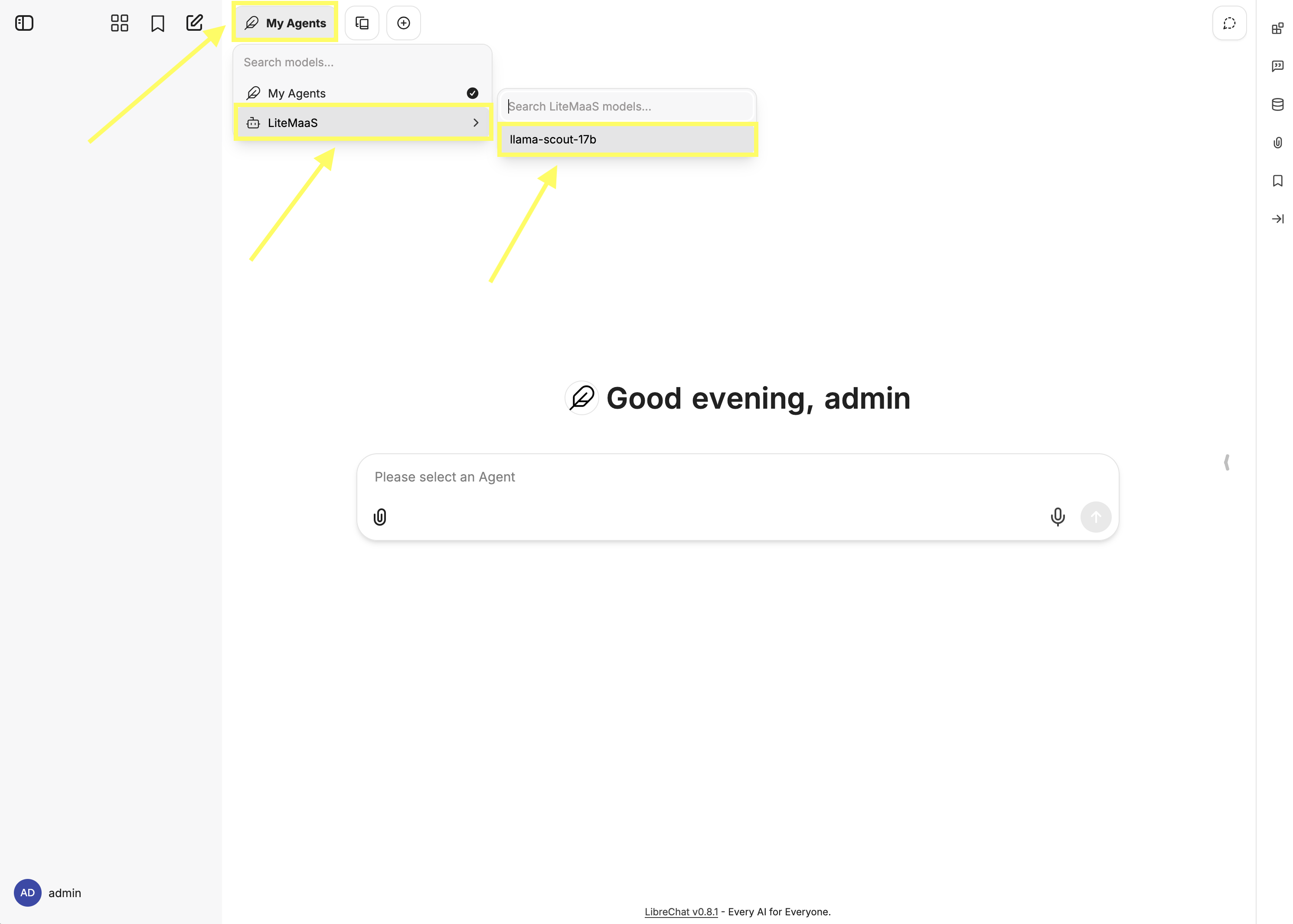
Task: Open the LibreChat v0.8.1 version link
Action: point(681,911)
